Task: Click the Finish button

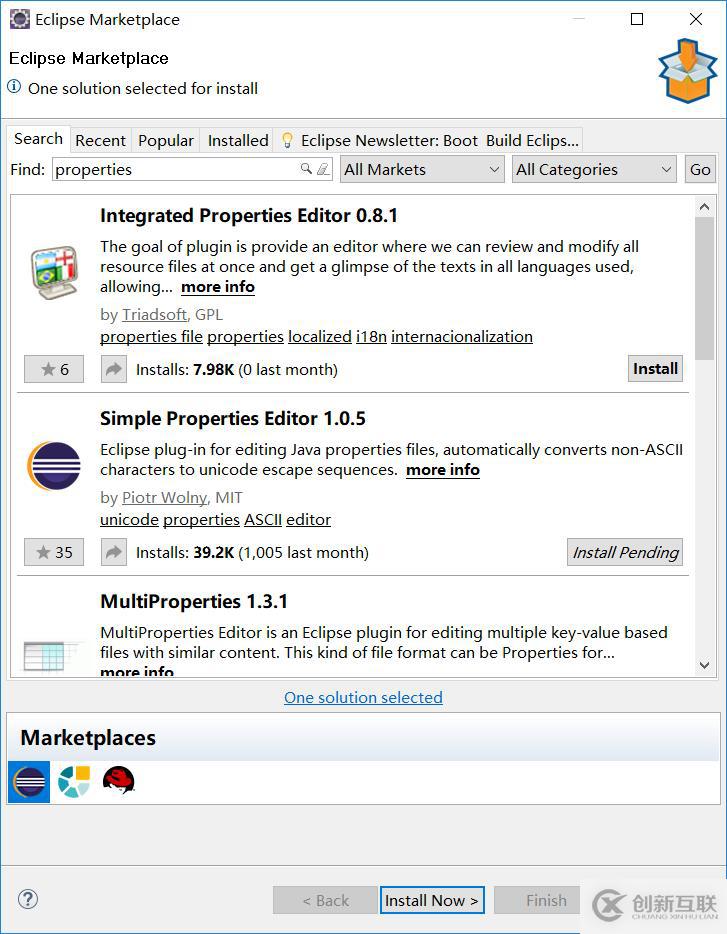Action: (538, 900)
